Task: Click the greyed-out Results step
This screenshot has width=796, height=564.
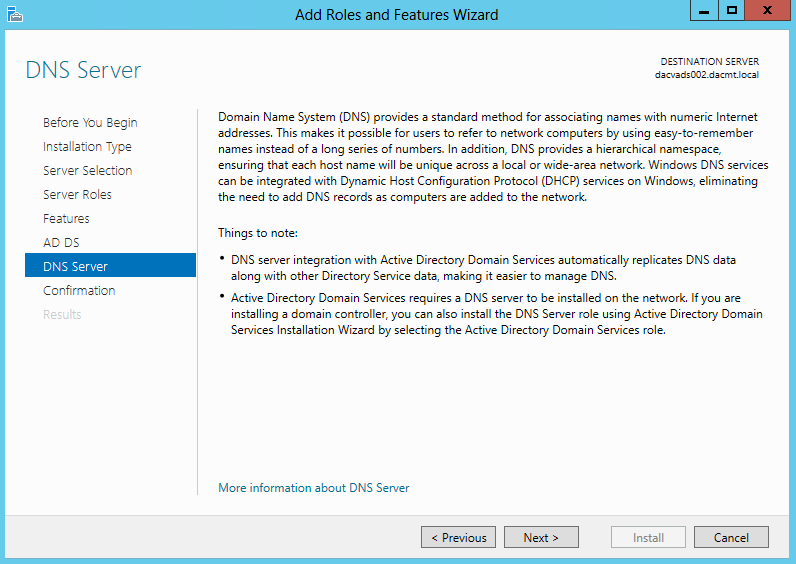Action: (x=62, y=315)
